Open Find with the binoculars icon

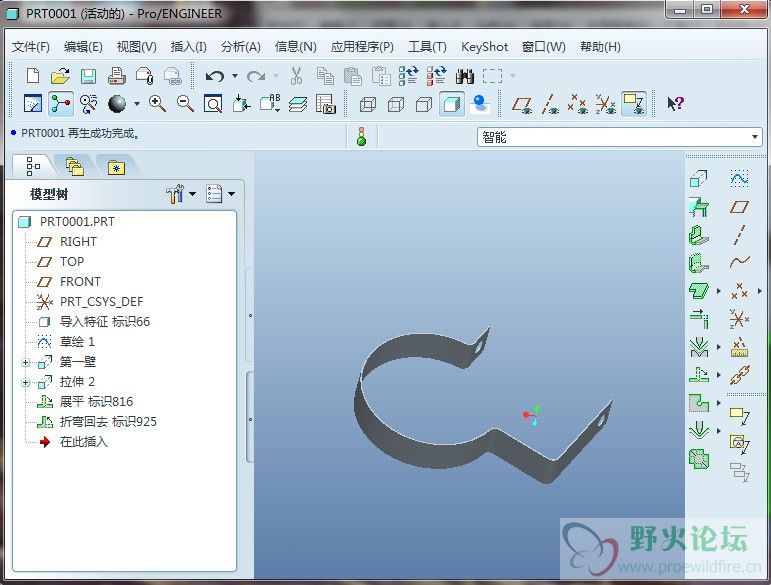coord(465,76)
